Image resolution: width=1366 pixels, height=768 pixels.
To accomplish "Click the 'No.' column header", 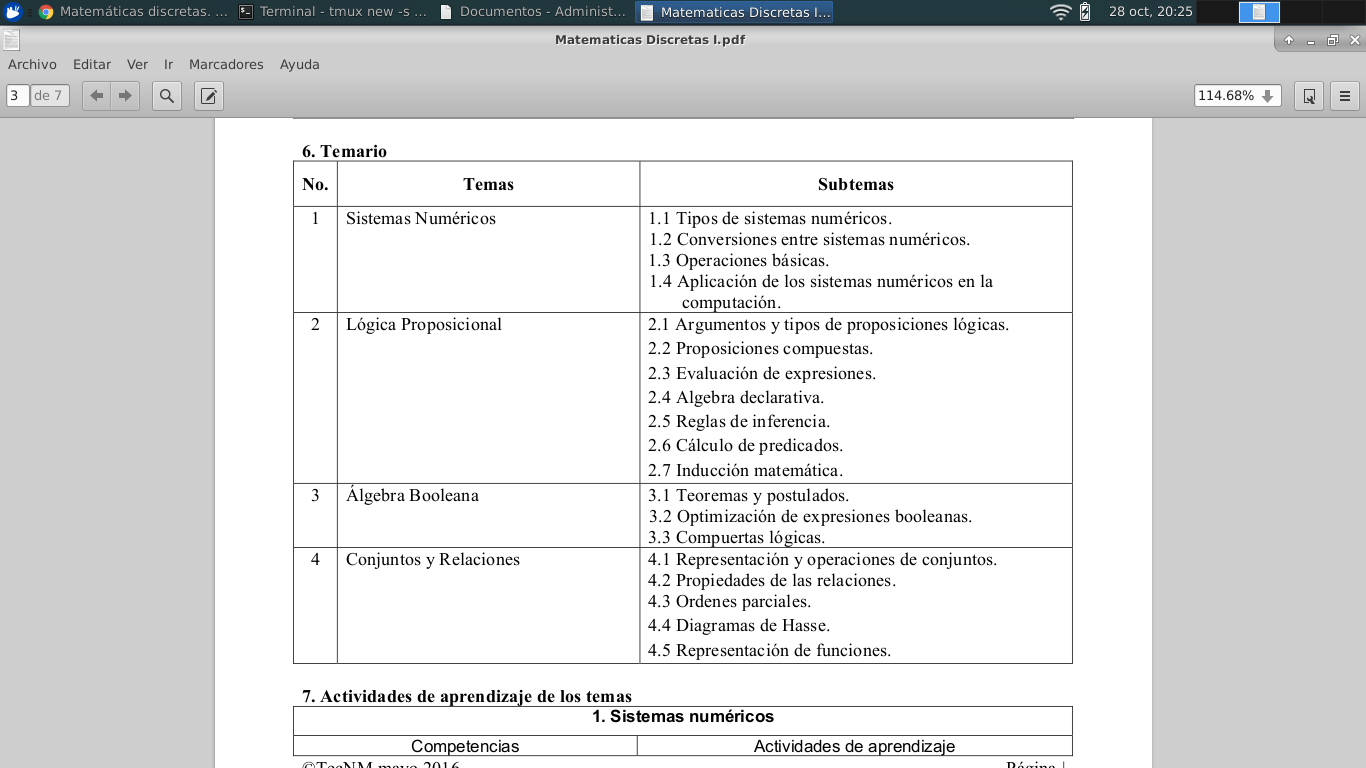I will pyautogui.click(x=315, y=184).
